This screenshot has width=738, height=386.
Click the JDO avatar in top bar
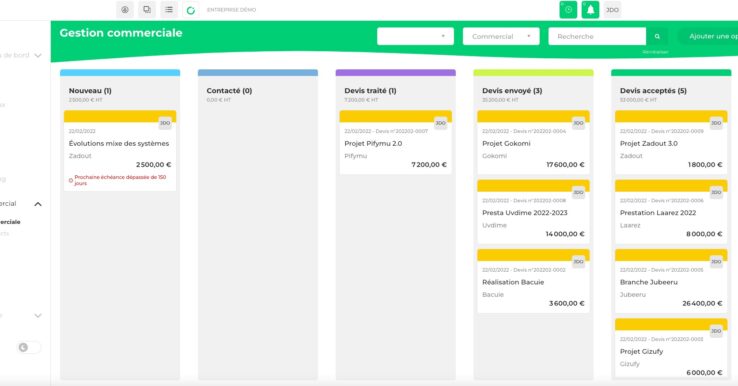click(612, 10)
